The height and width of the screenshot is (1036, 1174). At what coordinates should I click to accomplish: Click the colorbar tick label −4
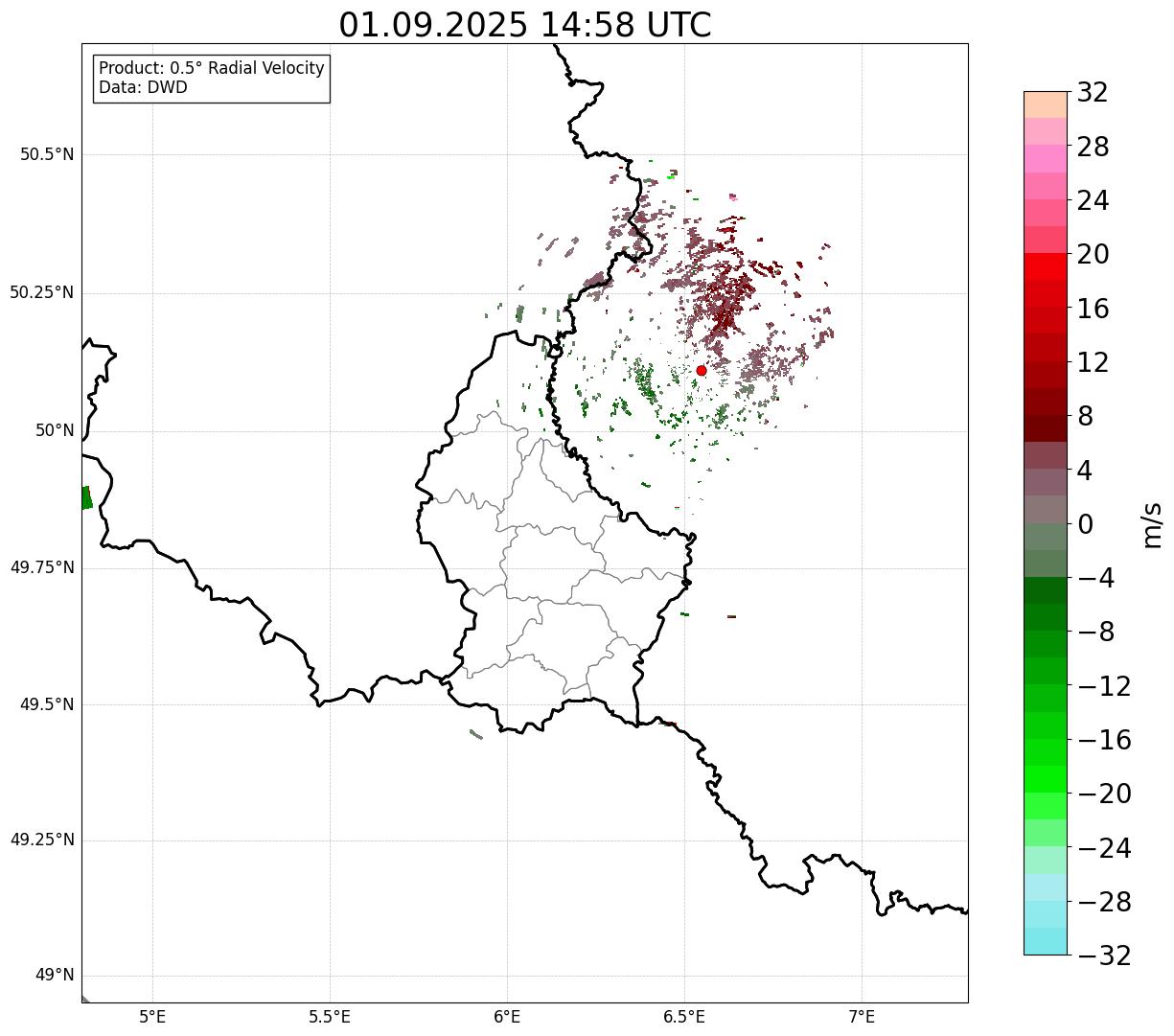(x=1095, y=578)
